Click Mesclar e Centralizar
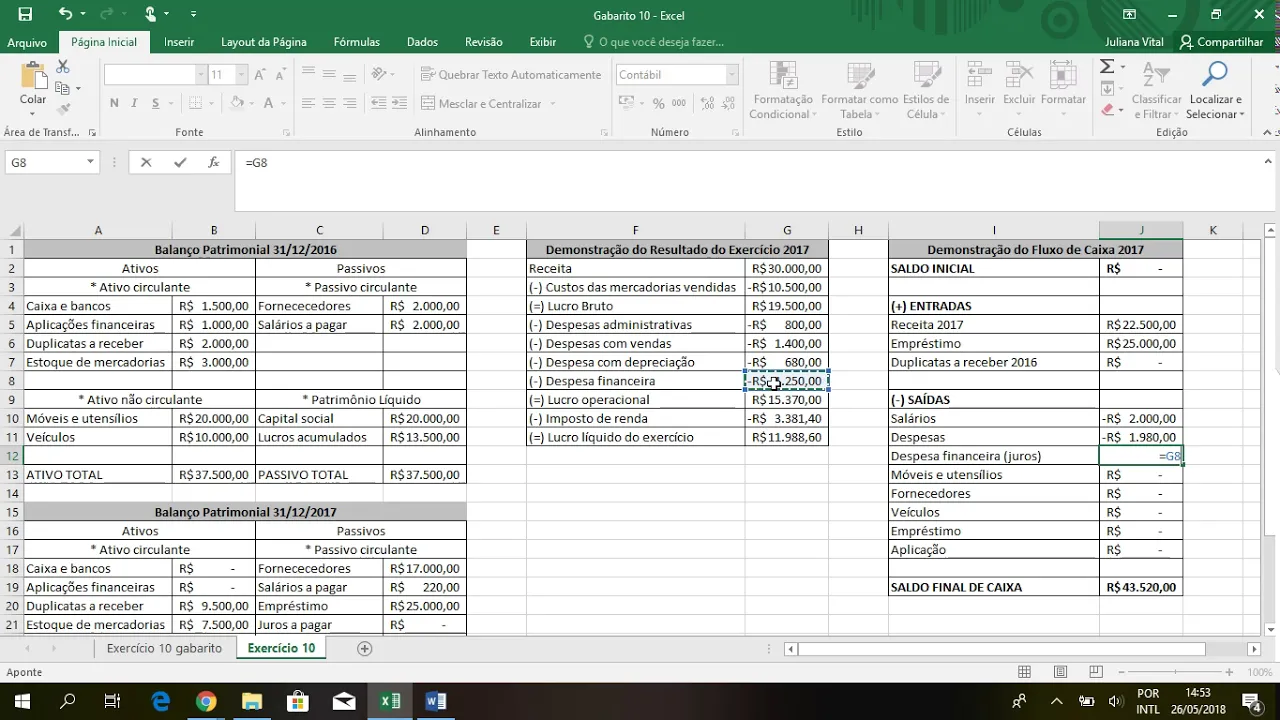Screen dimensions: 1280x720 point(482,103)
